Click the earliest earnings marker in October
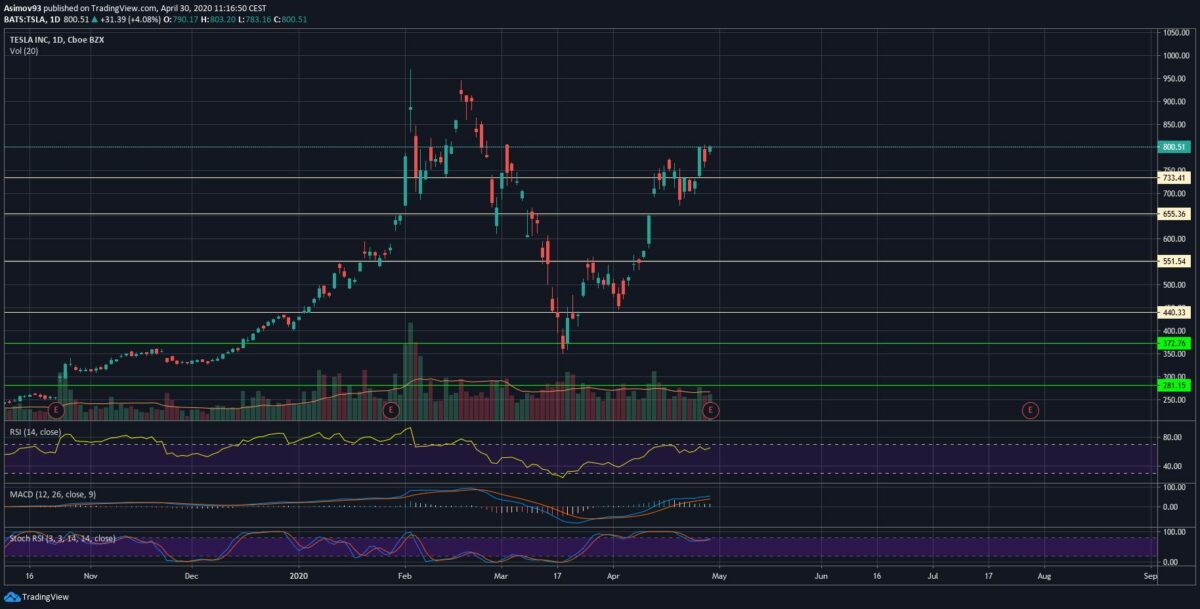 coord(56,410)
